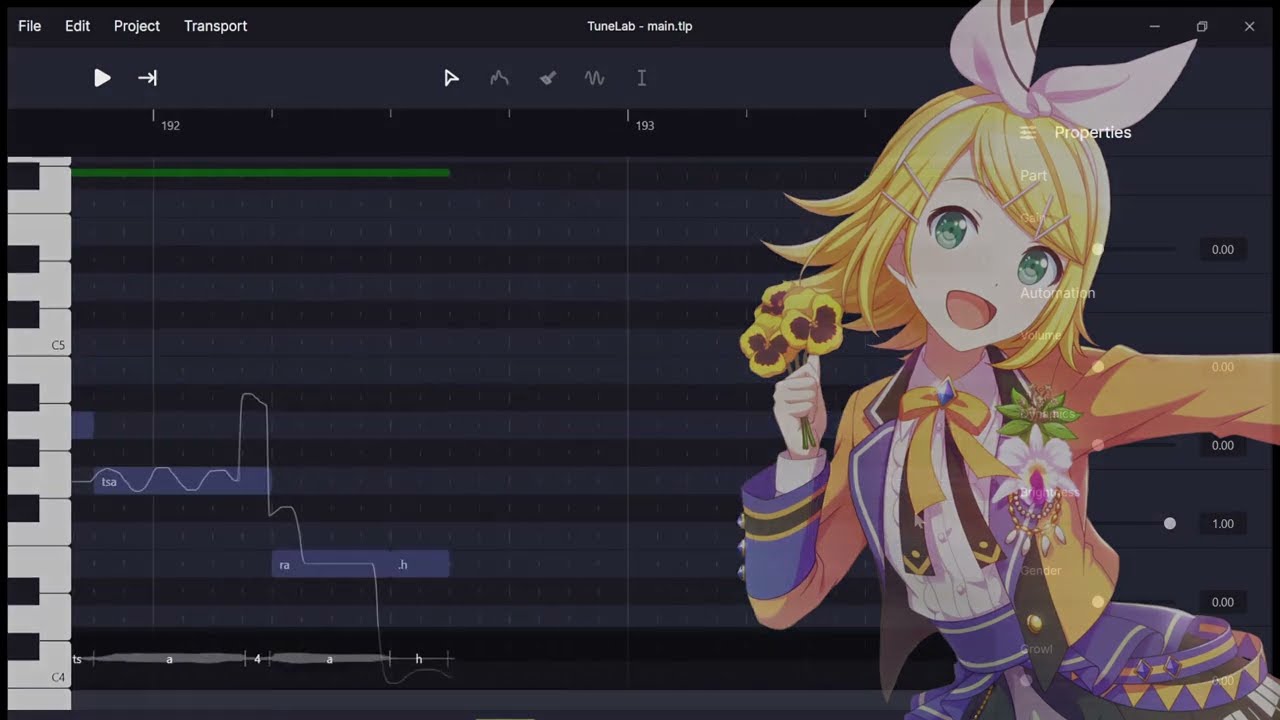Screen dimensions: 1280x720
Task: Click bar 192 timeline marker
Action: click(170, 126)
